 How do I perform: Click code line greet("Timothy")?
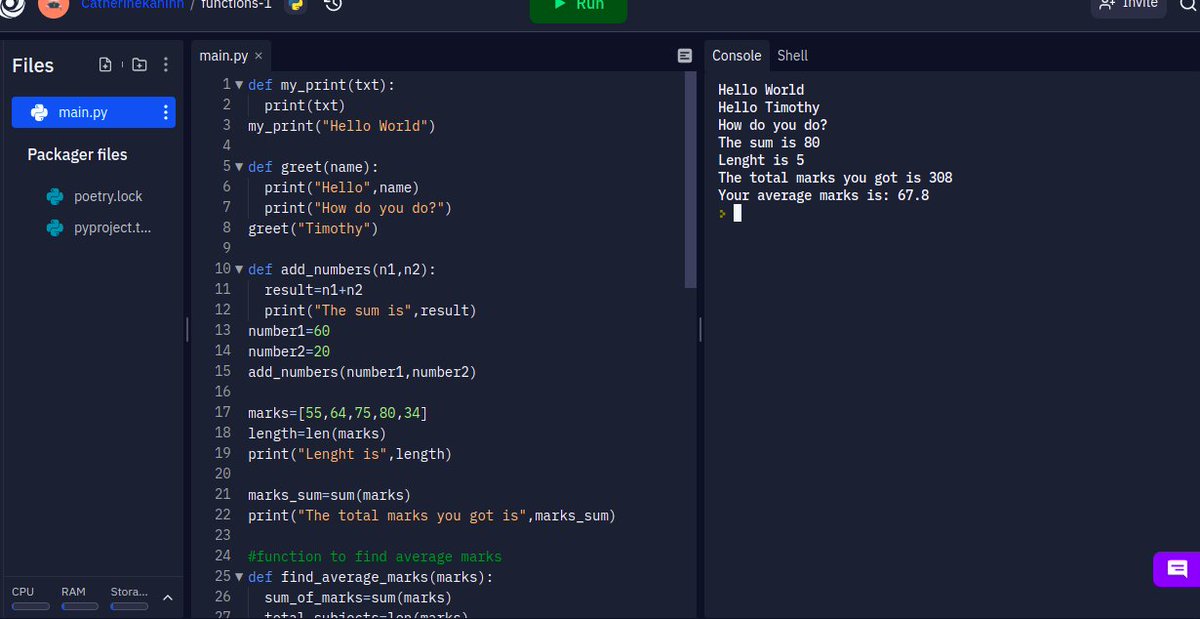pyautogui.click(x=313, y=228)
